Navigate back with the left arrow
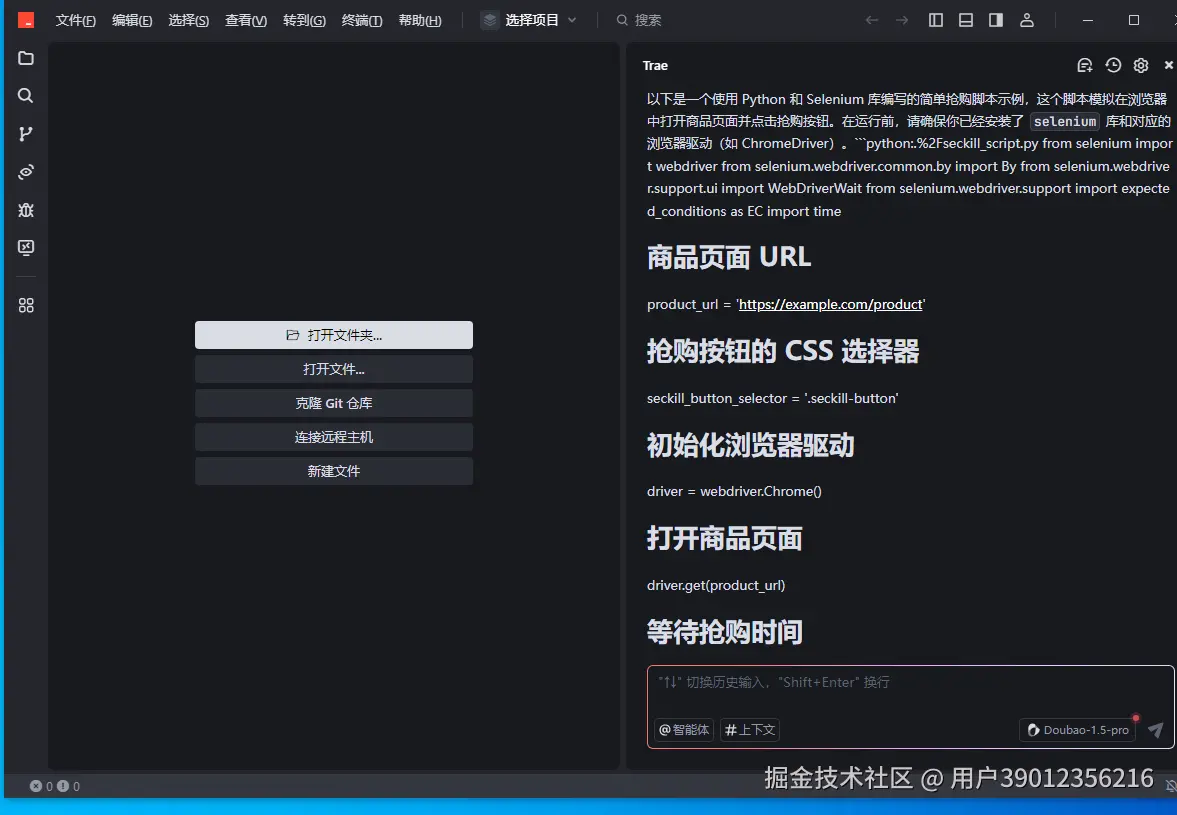Viewport: 1177px width, 815px height. [x=871, y=20]
